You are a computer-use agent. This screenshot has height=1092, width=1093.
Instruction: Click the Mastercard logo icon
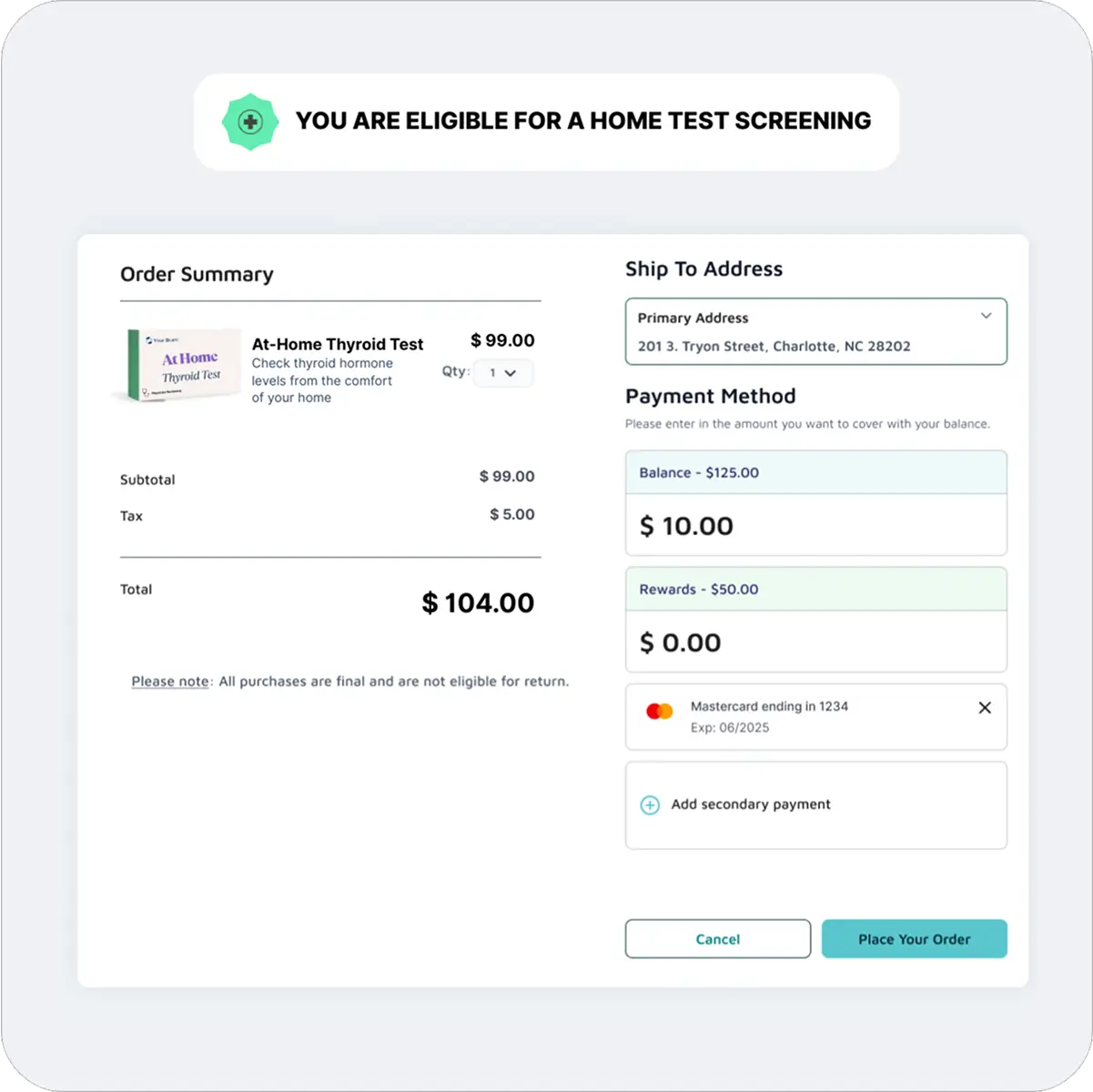(x=659, y=711)
